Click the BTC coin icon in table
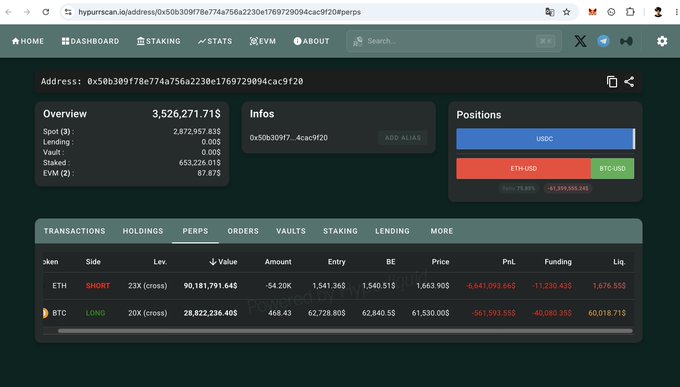Viewport: 680px width, 387px height. [x=45, y=313]
